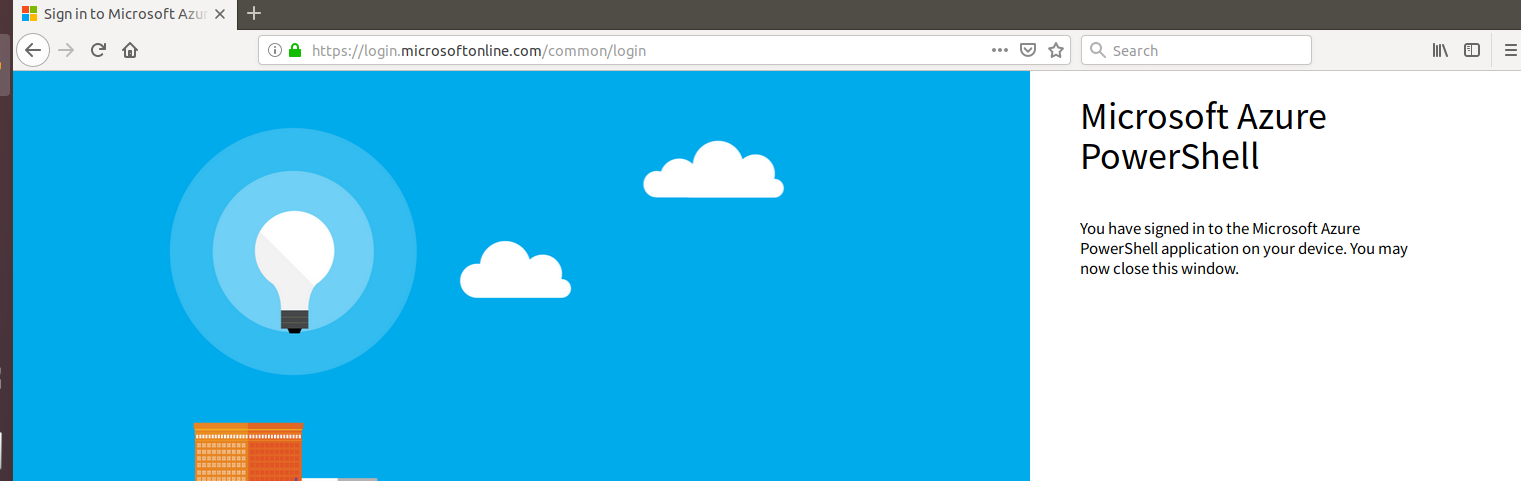Image resolution: width=1521 pixels, height=481 pixels.
Task: Go back with the browser Back arrow
Action: 33,50
